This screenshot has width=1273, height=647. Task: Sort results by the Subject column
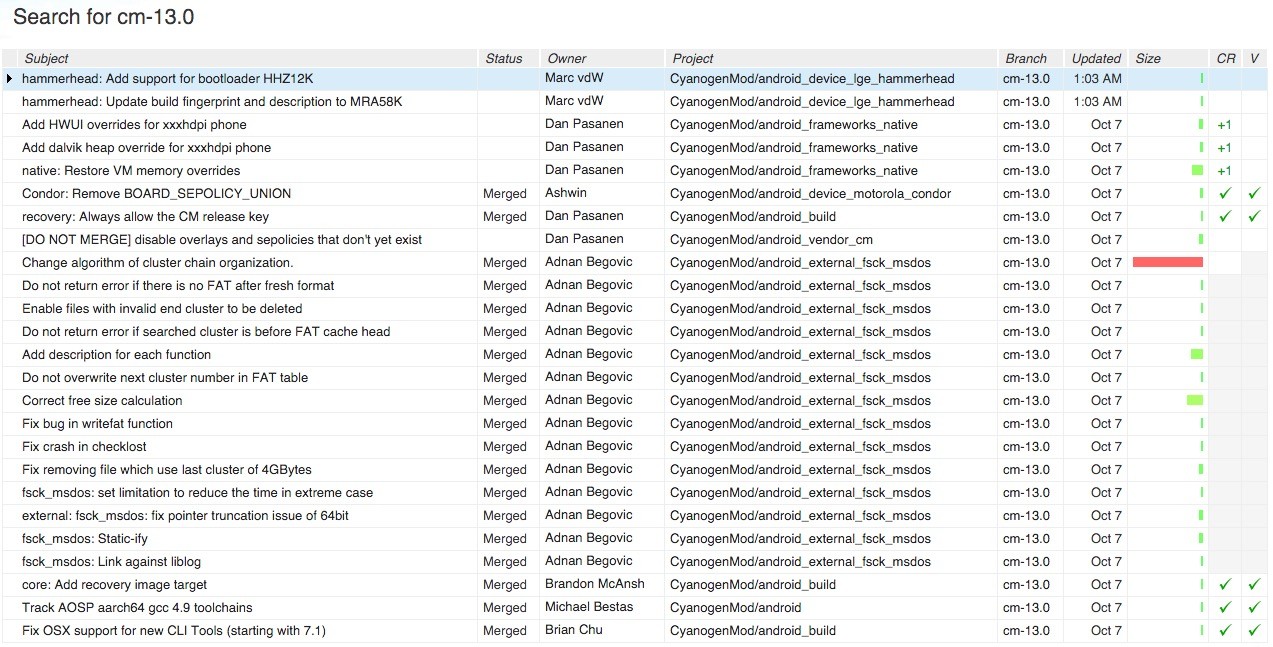[46, 58]
